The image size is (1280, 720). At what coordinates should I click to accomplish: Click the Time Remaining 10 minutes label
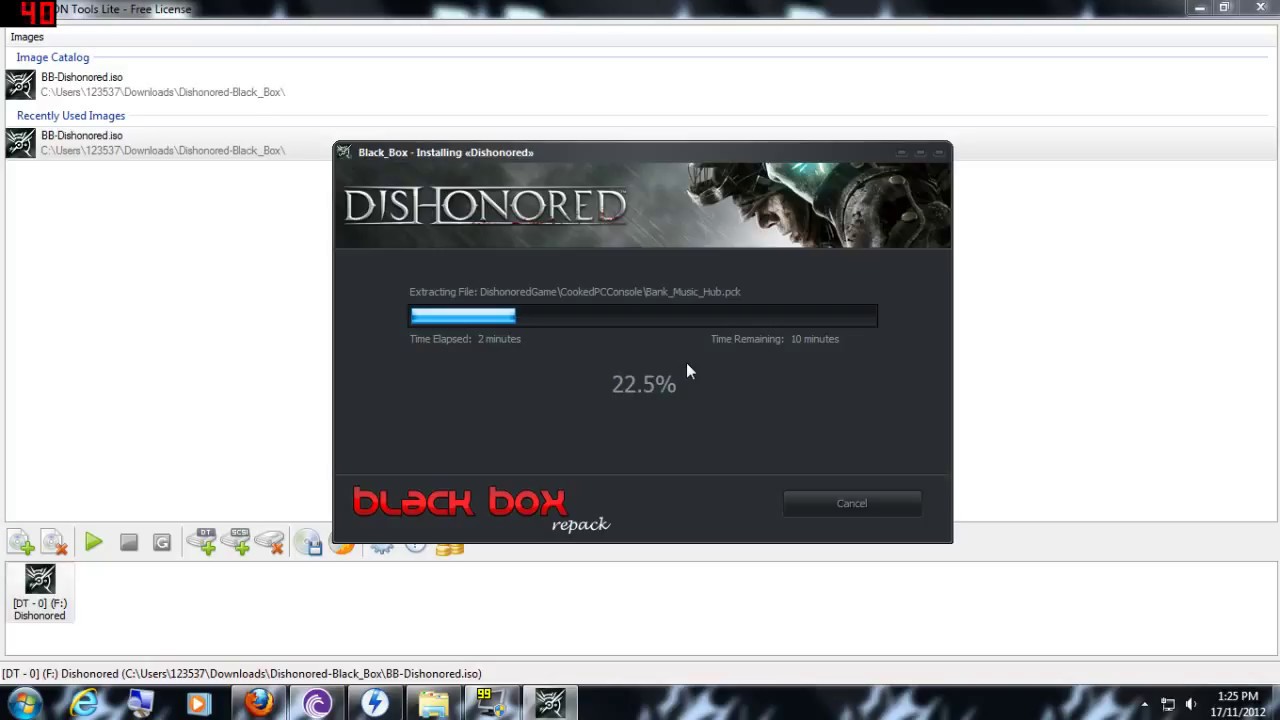pos(775,339)
